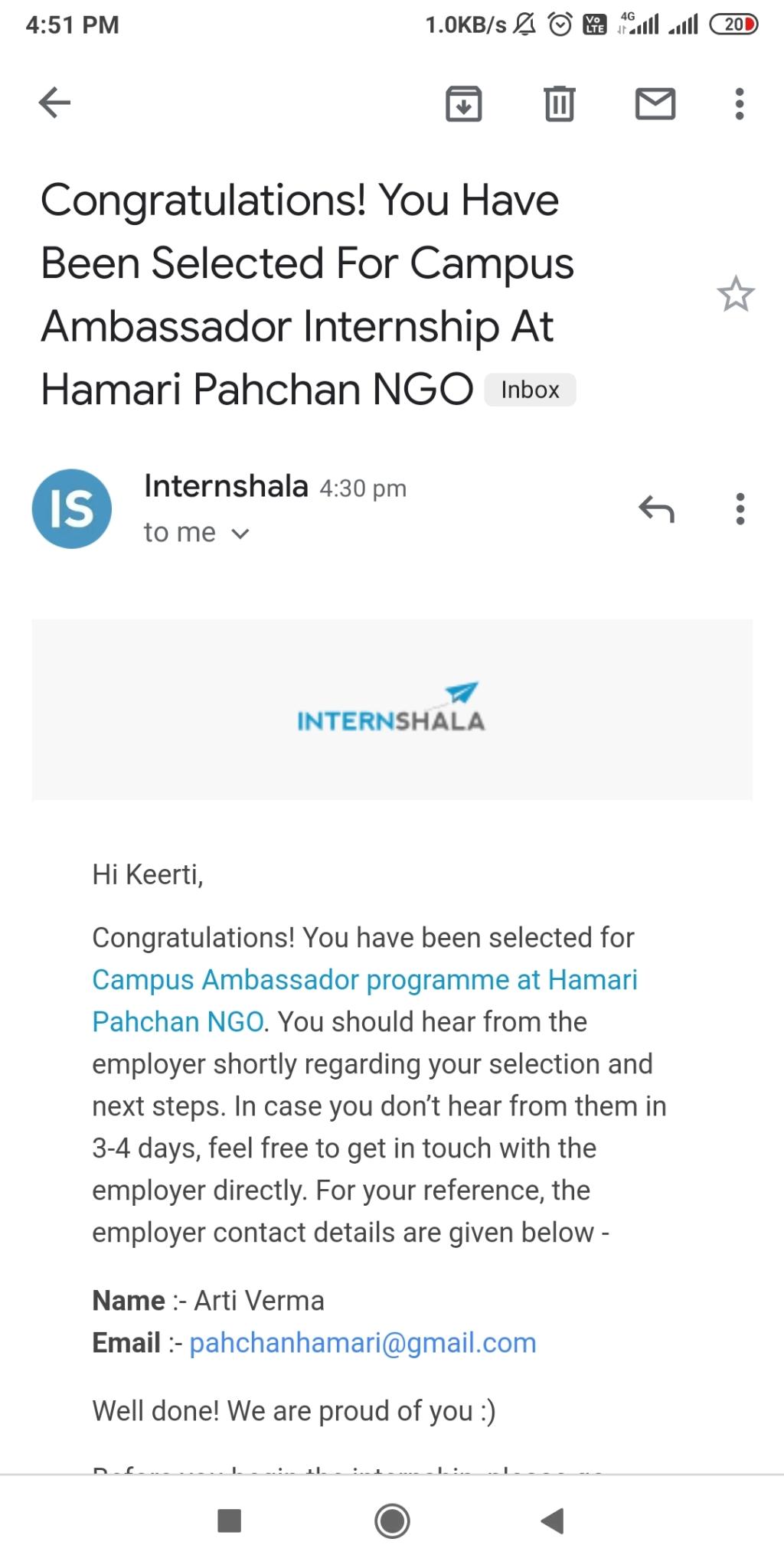784x1568 pixels.
Task: Star this Internshala email
Action: pos(736,294)
